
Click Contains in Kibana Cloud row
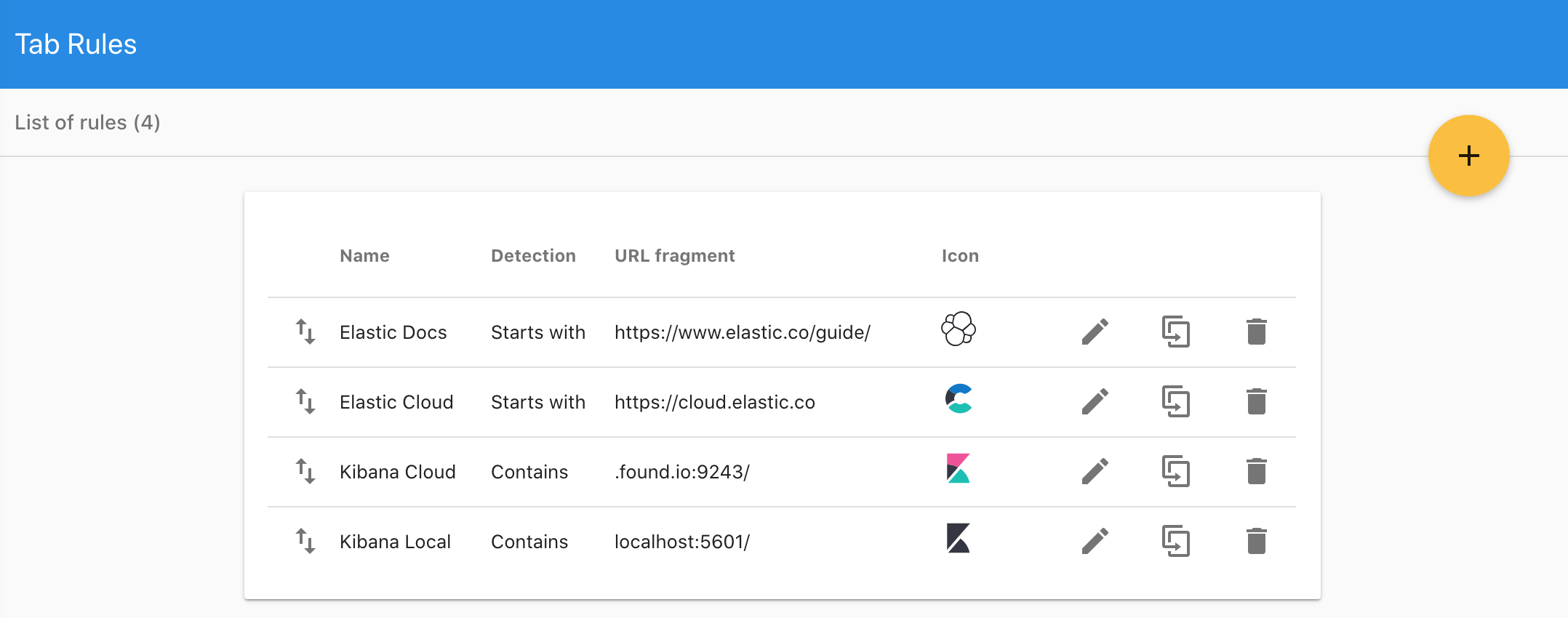coord(529,472)
